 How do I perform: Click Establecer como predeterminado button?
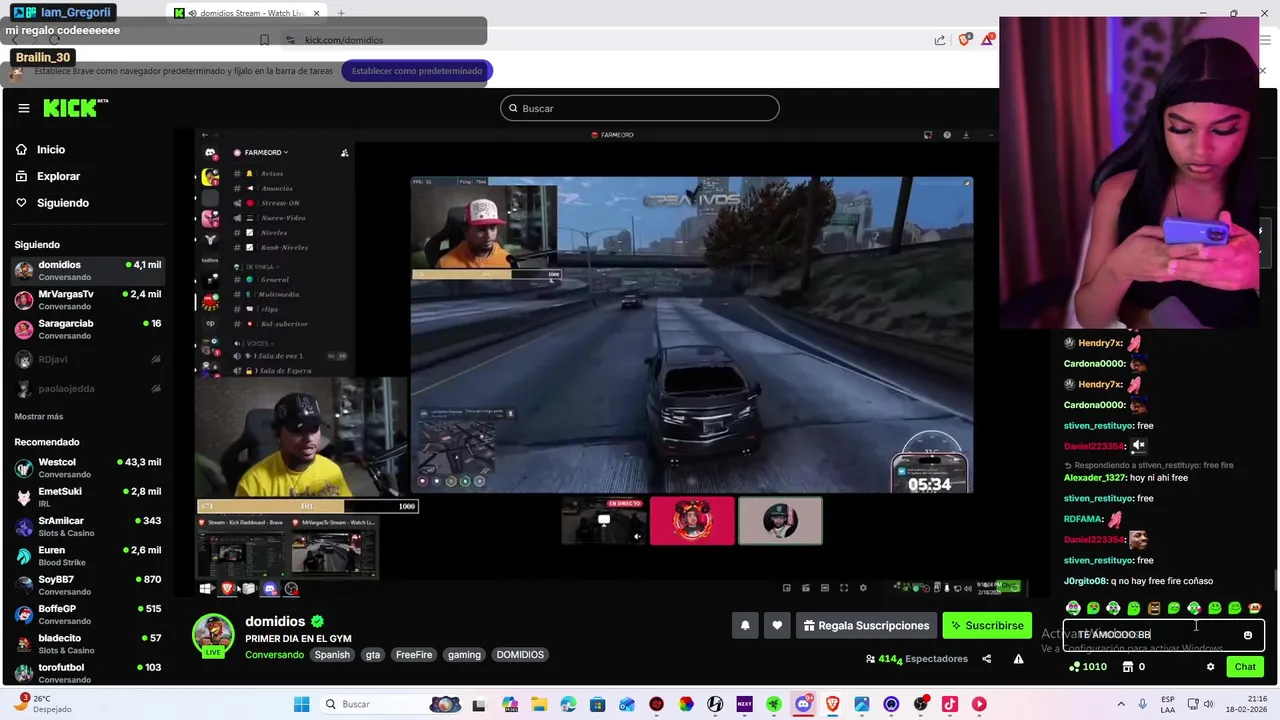417,71
